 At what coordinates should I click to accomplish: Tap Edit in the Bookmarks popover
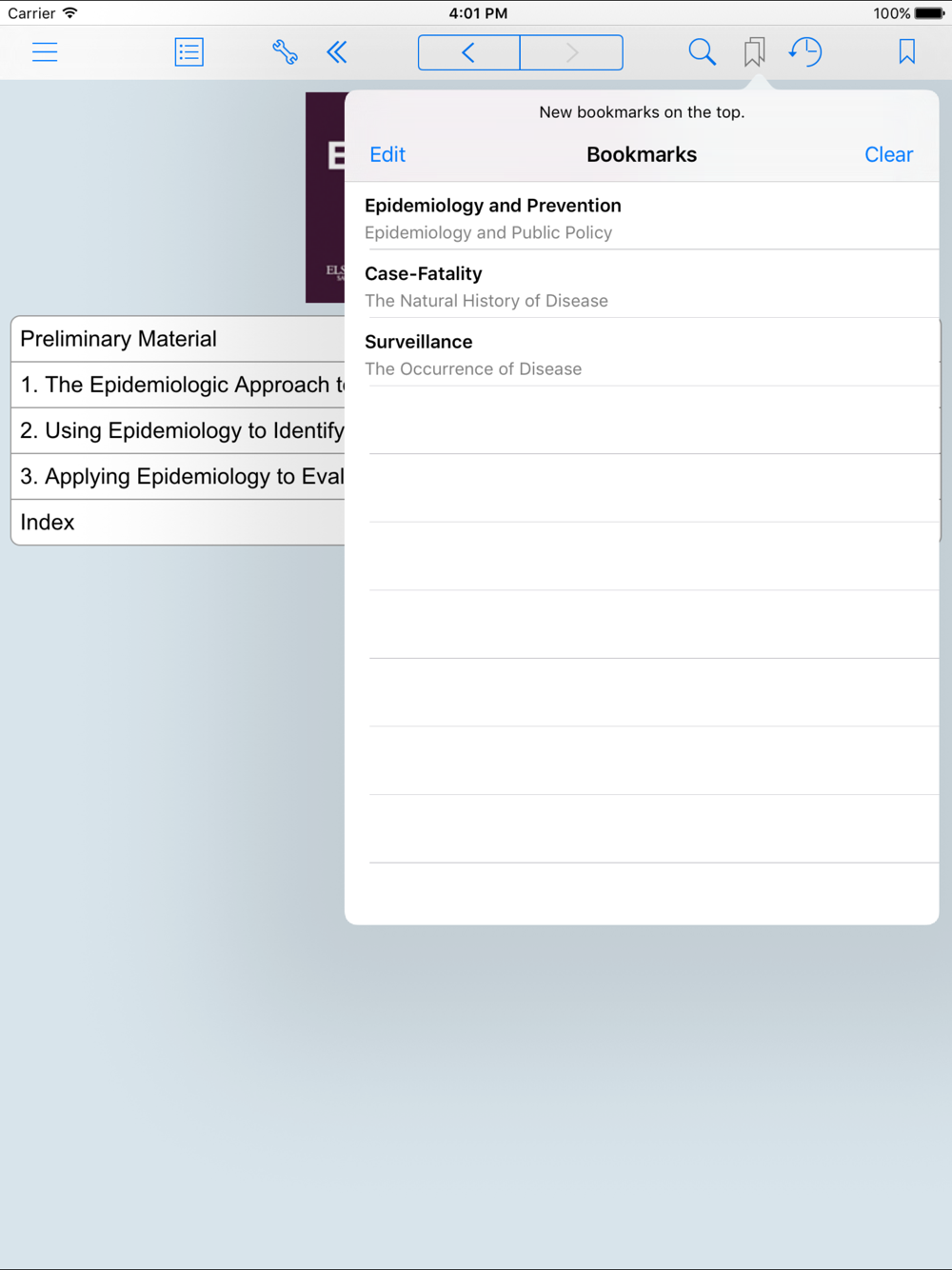(387, 154)
